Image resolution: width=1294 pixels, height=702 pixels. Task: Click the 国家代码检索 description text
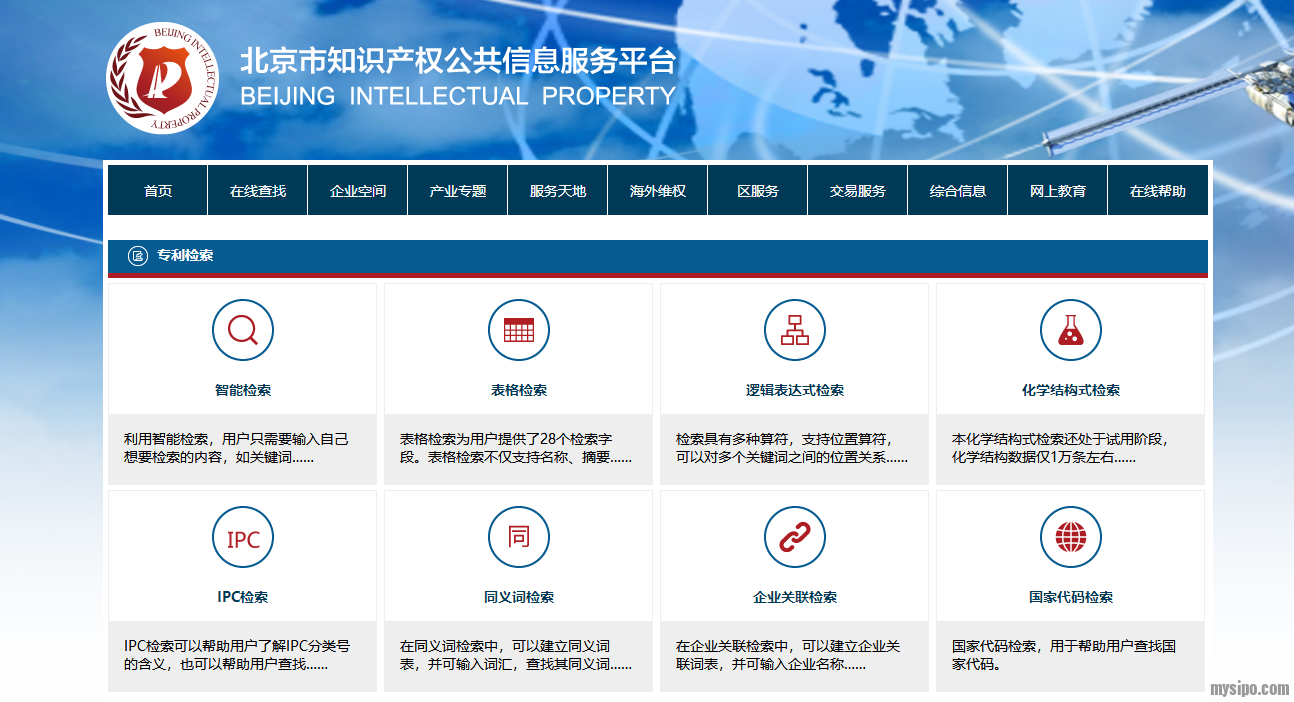[x=1064, y=654]
